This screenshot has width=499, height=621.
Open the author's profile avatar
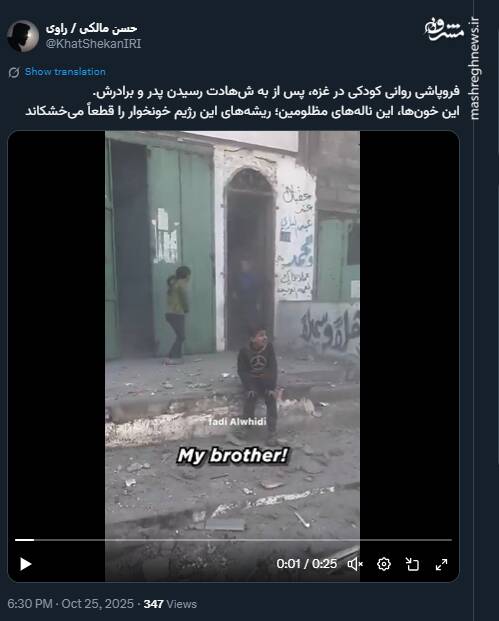[23, 36]
